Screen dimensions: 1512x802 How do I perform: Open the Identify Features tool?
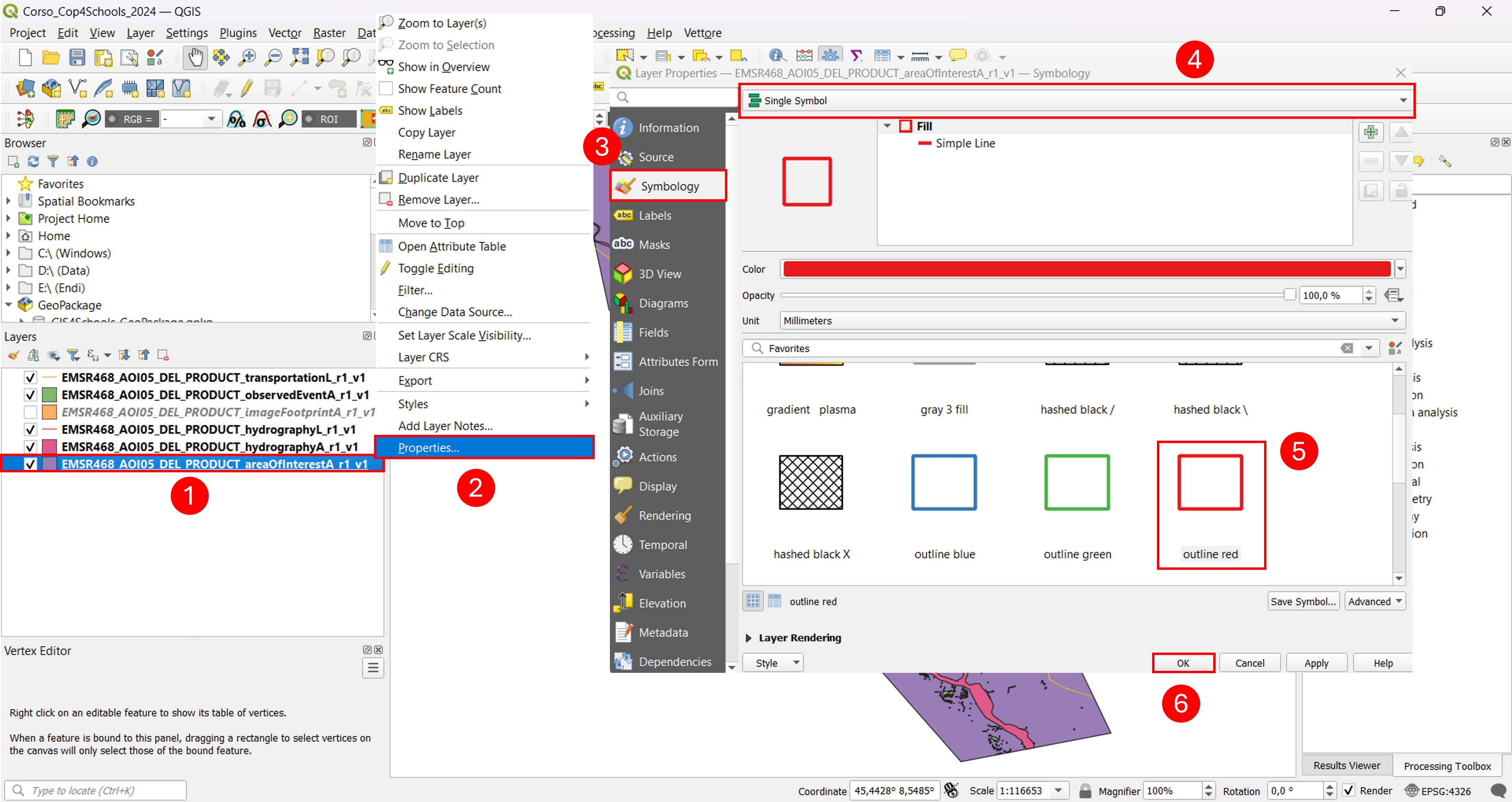click(x=776, y=56)
